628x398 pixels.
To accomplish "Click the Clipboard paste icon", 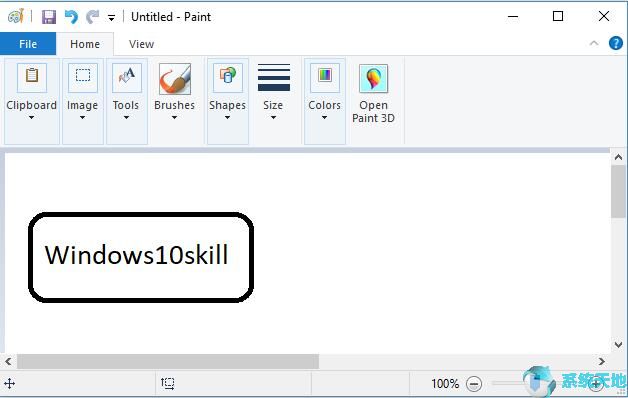I will tap(32, 77).
